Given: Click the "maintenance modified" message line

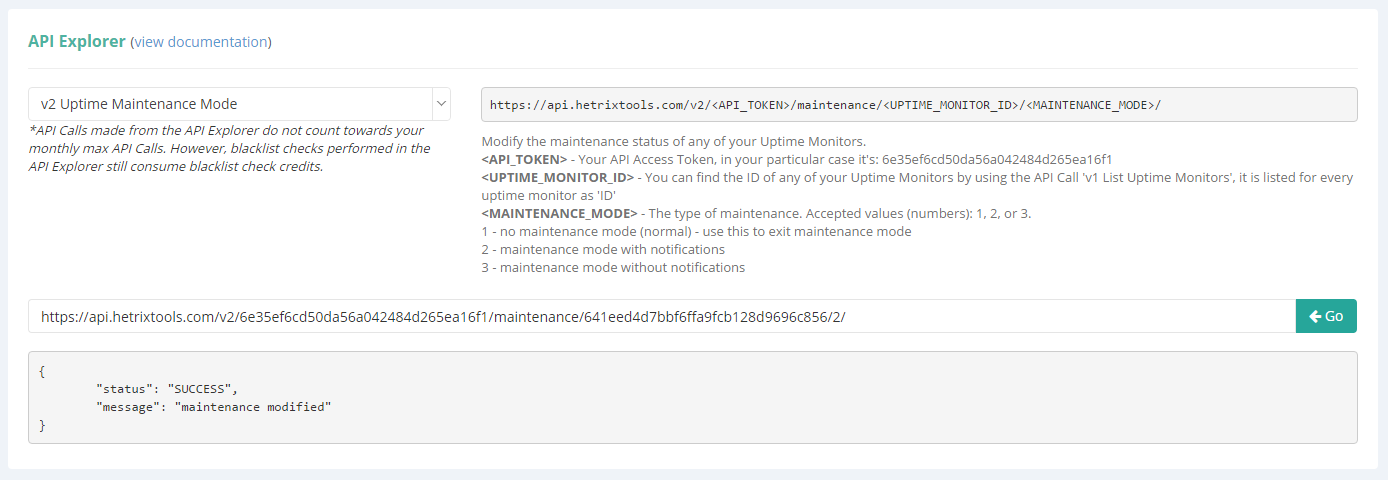Looking at the screenshot, I should tap(213, 407).
